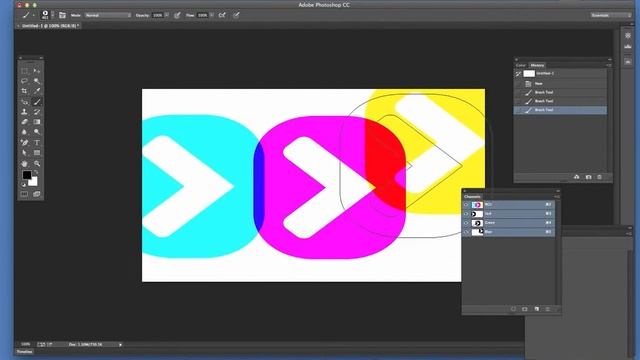Save selection as channel

(524, 309)
